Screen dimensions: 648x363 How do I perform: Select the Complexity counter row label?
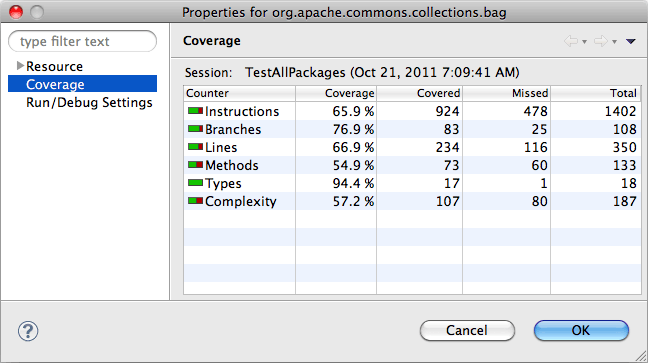tap(241, 201)
